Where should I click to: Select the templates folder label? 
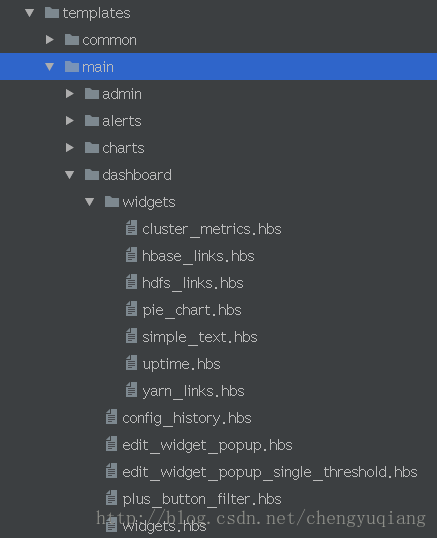click(96, 13)
